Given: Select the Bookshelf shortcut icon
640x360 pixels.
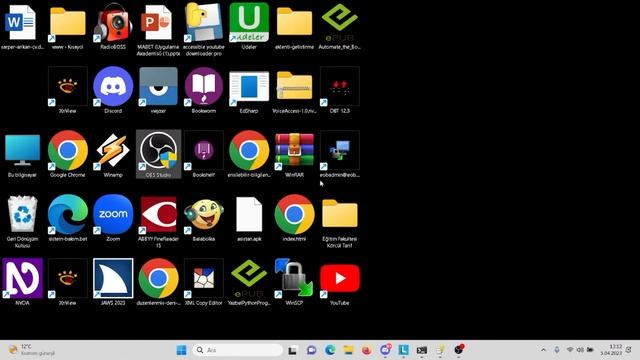Looking at the screenshot, I should [204, 150].
